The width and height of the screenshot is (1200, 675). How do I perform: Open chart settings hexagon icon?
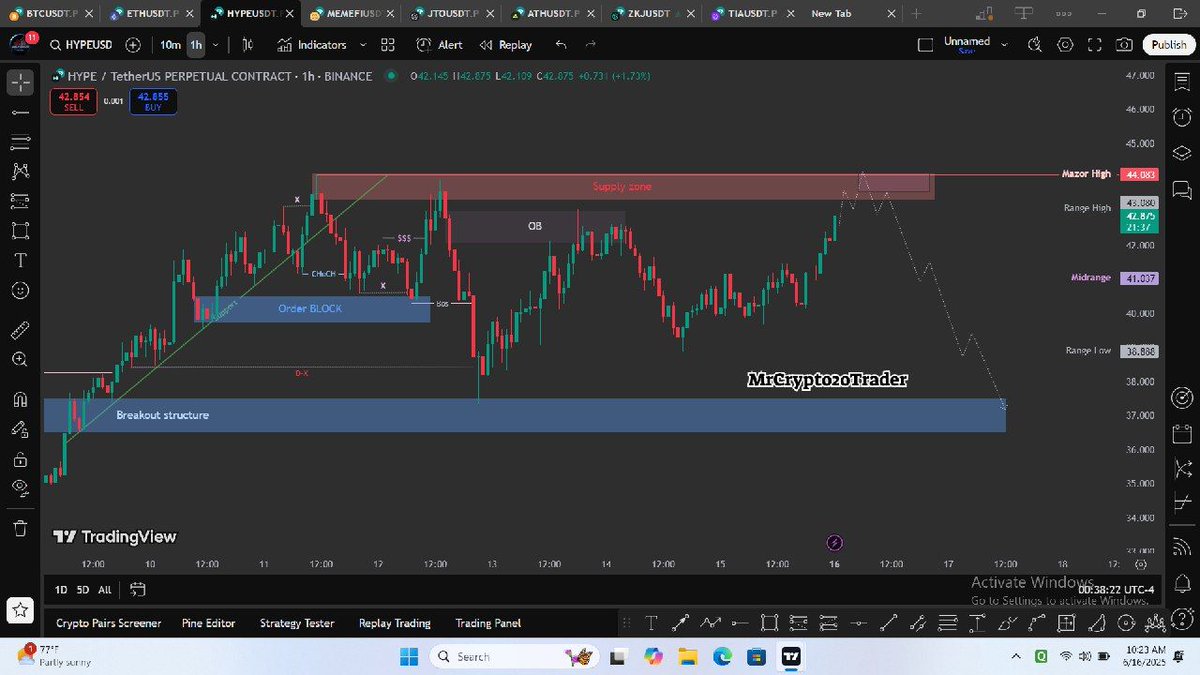1065,45
